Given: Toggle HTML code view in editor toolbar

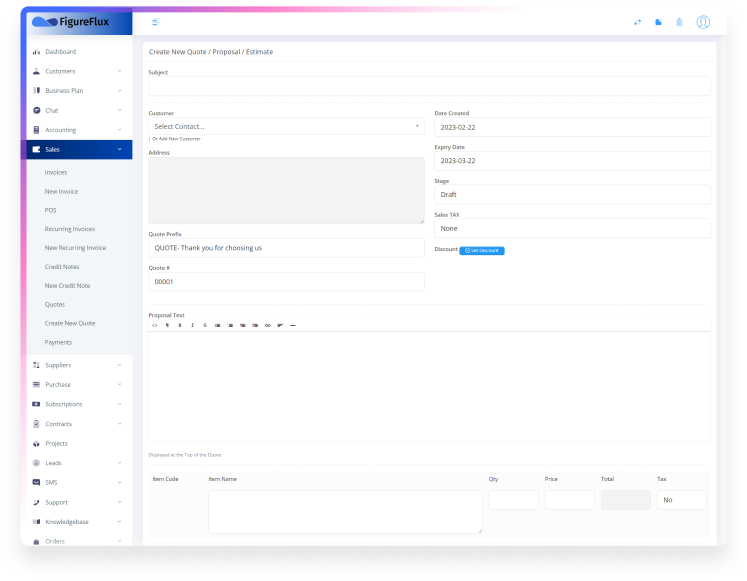Looking at the screenshot, I should [154, 325].
